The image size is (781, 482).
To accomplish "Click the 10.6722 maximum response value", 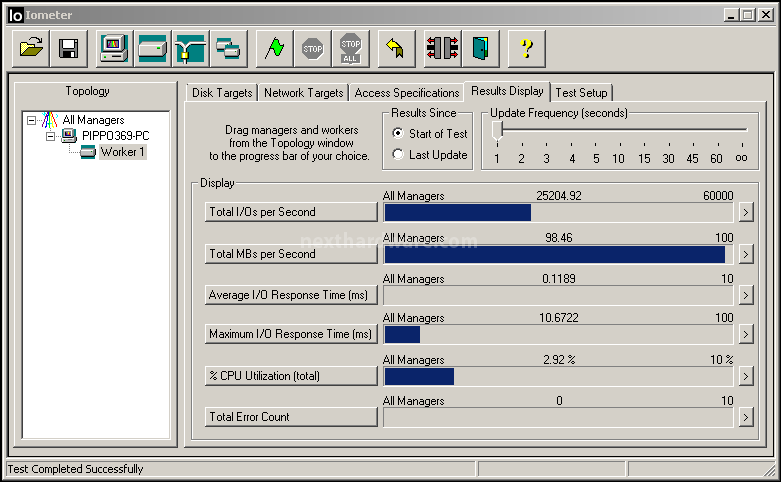I will click(558, 318).
